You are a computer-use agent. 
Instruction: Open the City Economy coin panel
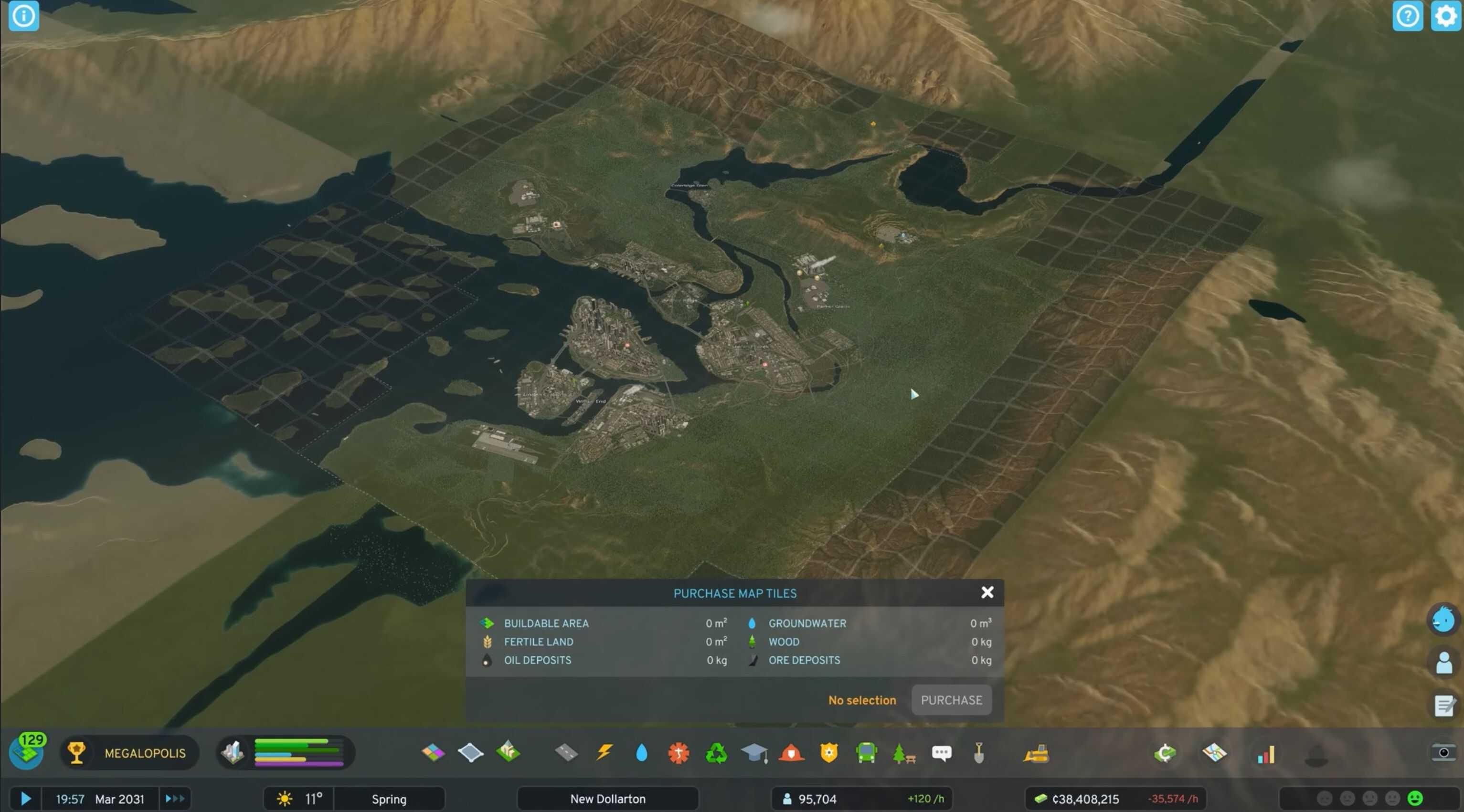[x=1165, y=753]
